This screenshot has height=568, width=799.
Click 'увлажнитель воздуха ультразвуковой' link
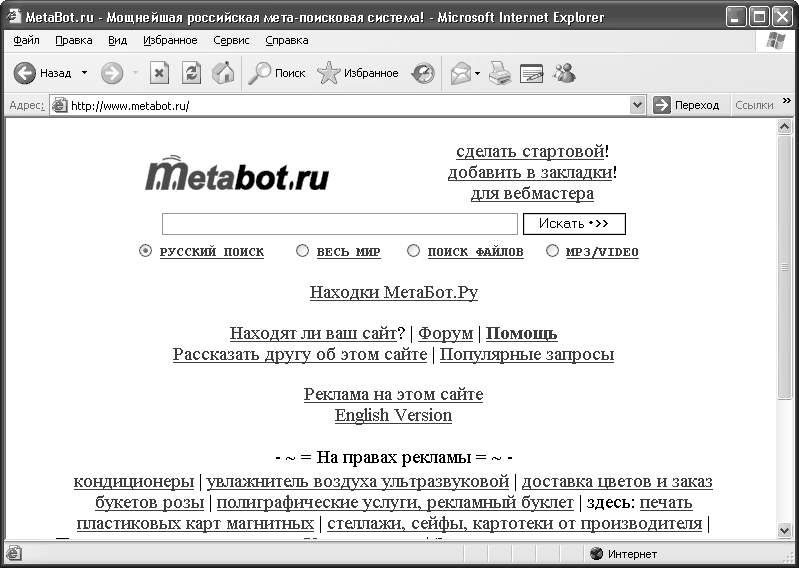pyautogui.click(x=358, y=481)
